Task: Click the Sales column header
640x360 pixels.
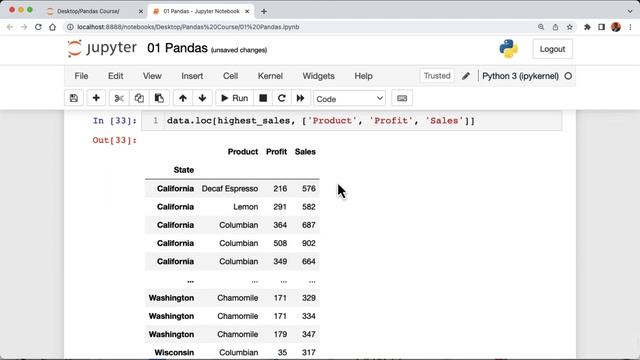Action: (x=305, y=152)
